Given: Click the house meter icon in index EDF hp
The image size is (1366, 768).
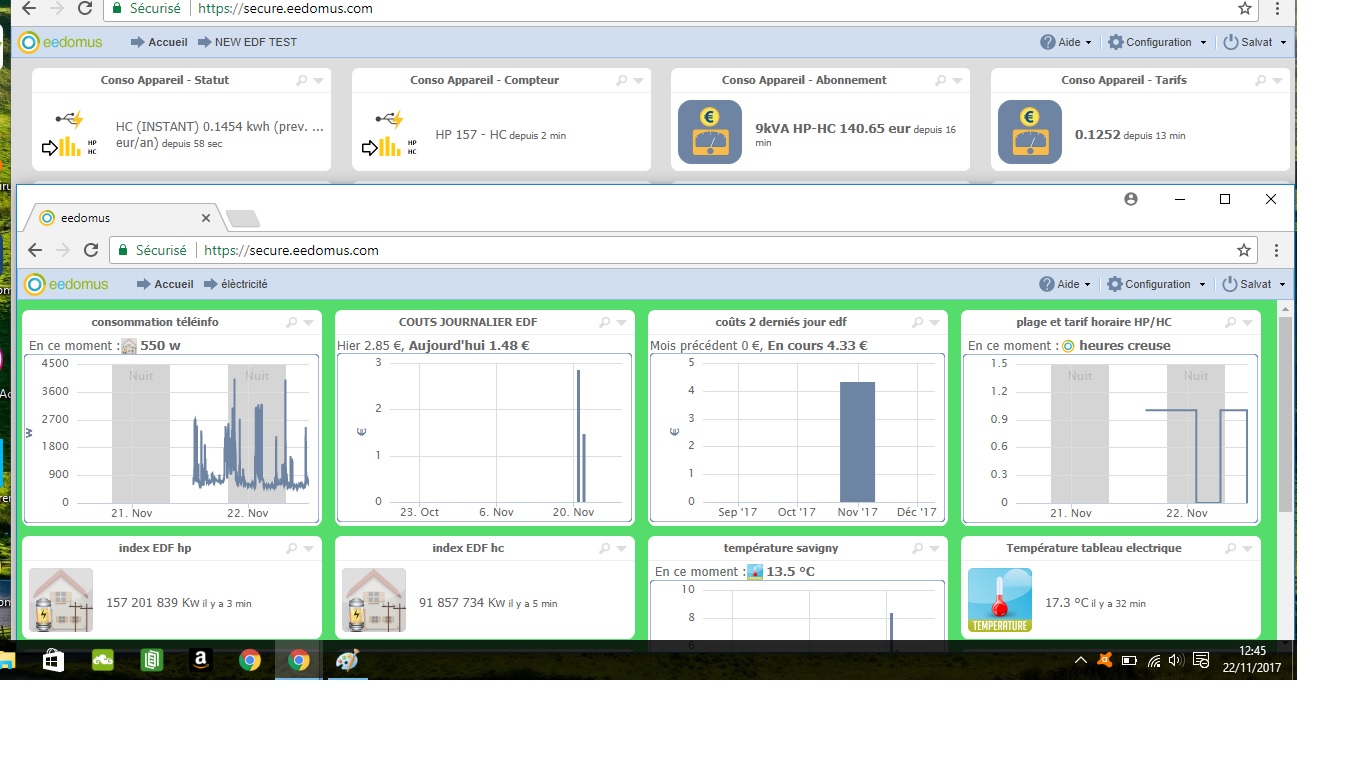Looking at the screenshot, I should click(61, 600).
